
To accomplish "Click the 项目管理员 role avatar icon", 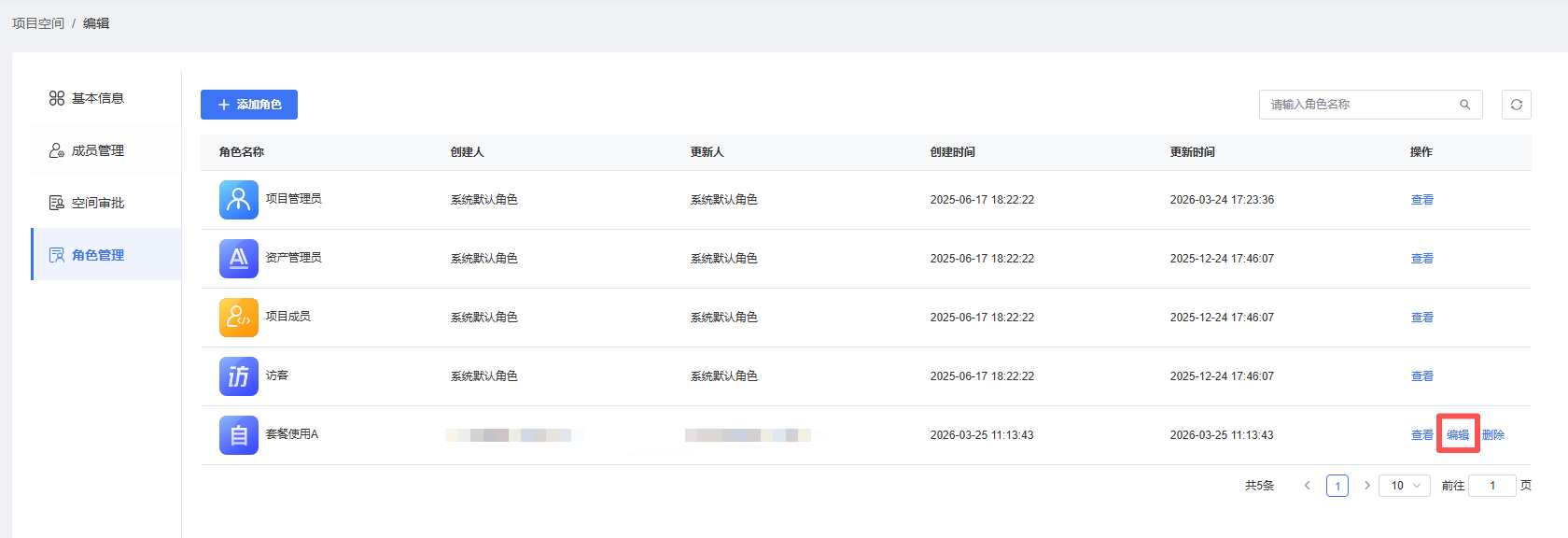I will coord(238,200).
